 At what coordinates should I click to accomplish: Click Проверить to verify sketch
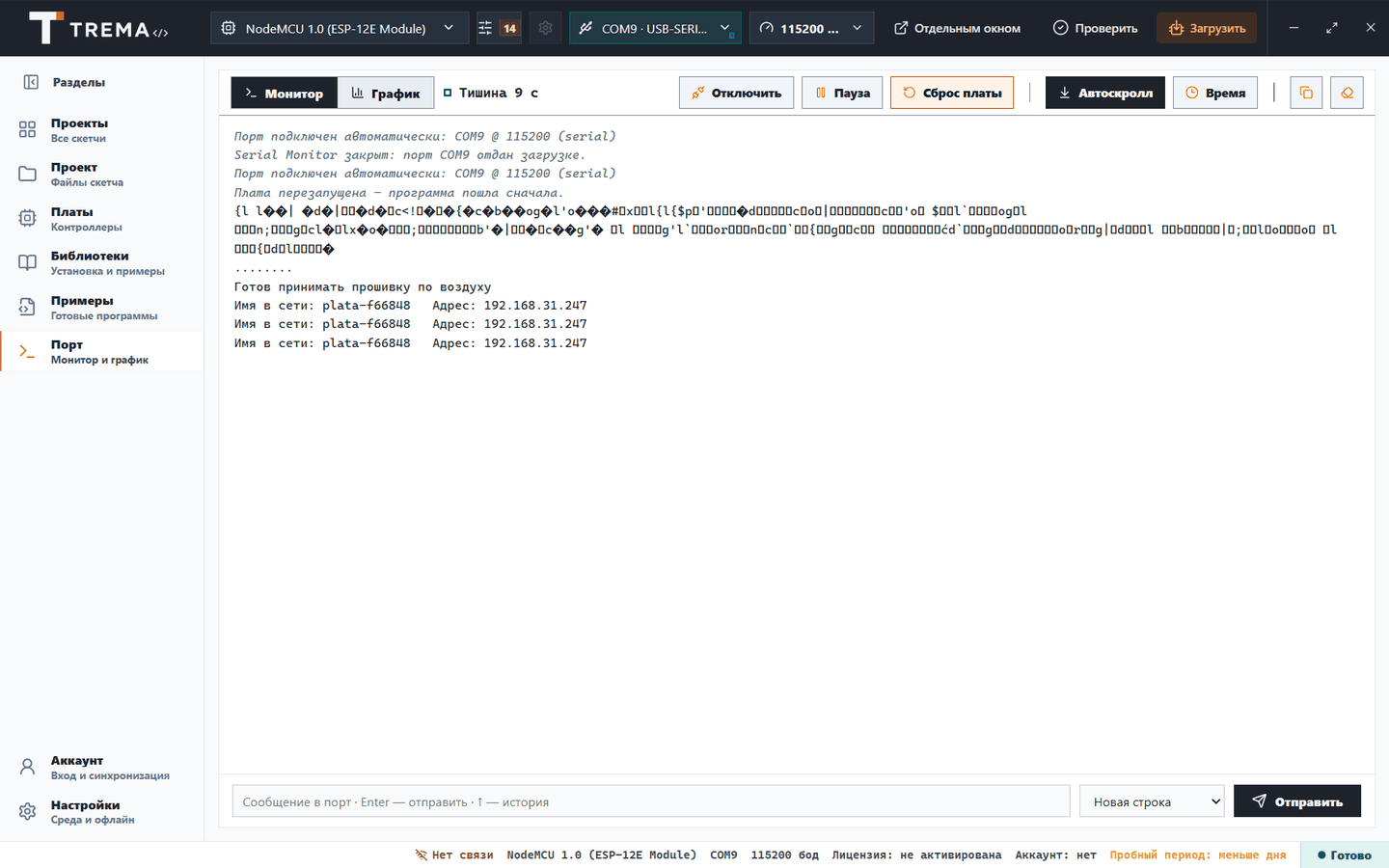point(1095,28)
